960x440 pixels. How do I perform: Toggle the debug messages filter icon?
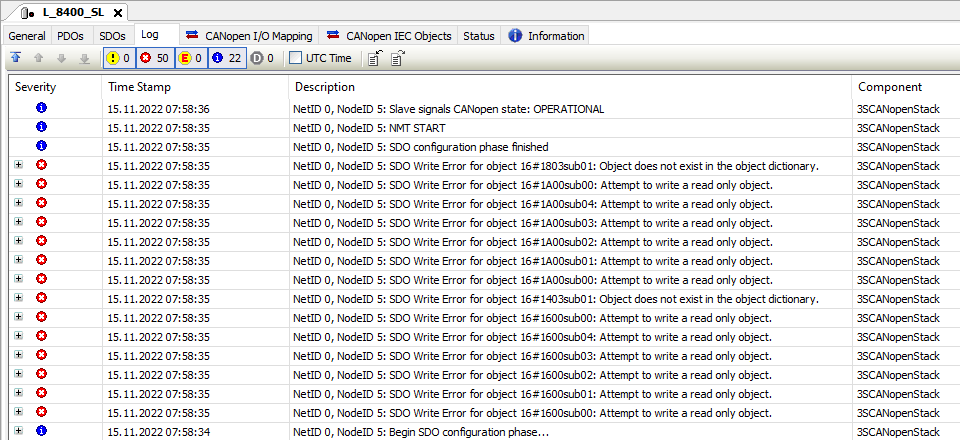coord(262,58)
